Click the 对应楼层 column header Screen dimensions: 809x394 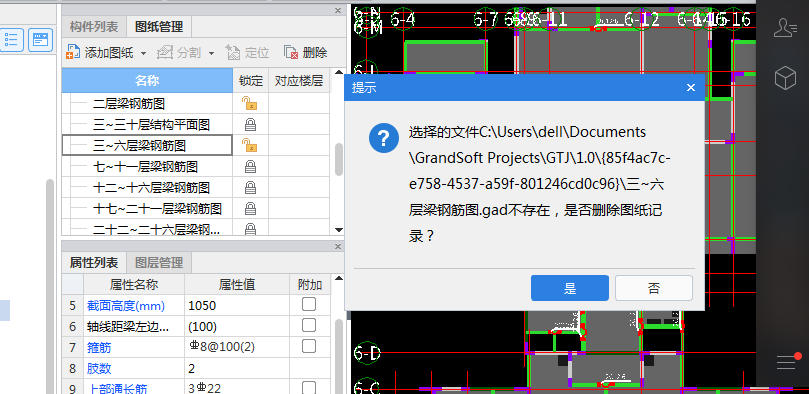point(299,81)
